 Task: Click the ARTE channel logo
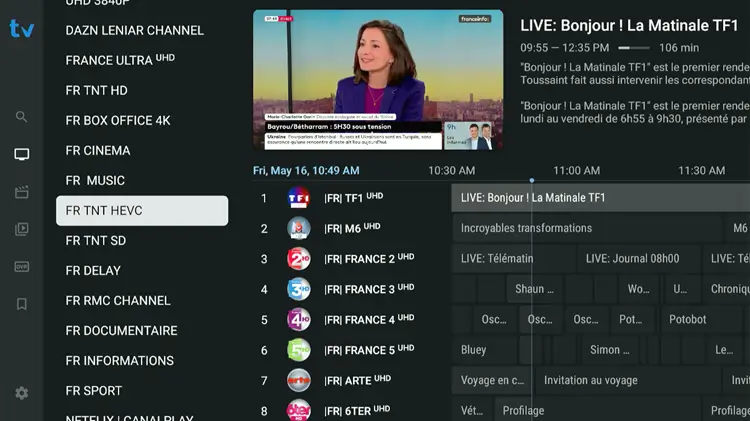(298, 380)
